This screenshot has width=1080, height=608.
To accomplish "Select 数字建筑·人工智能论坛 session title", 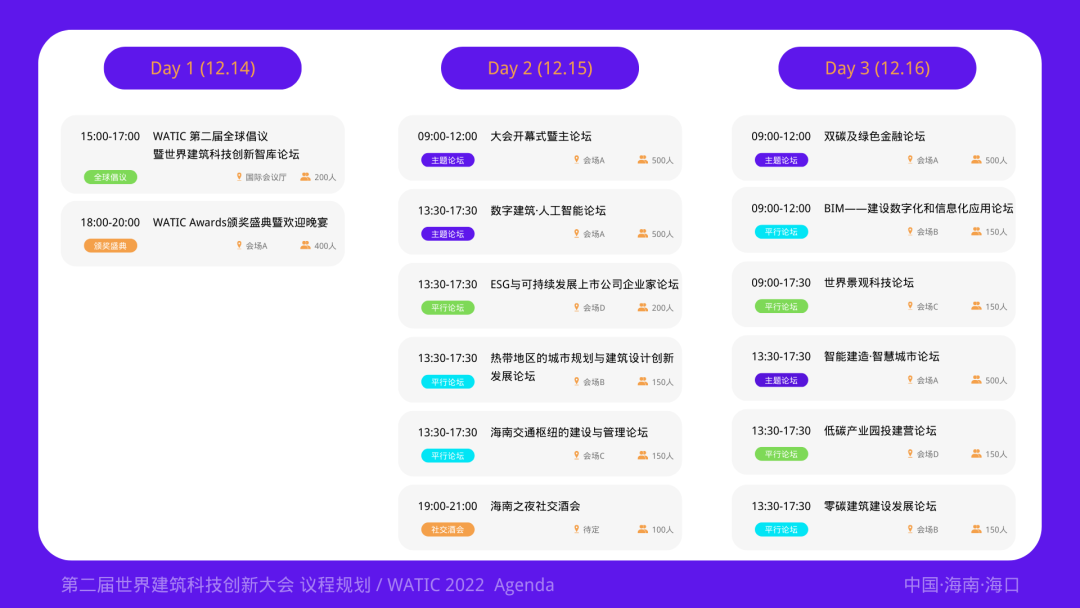I will coord(548,211).
